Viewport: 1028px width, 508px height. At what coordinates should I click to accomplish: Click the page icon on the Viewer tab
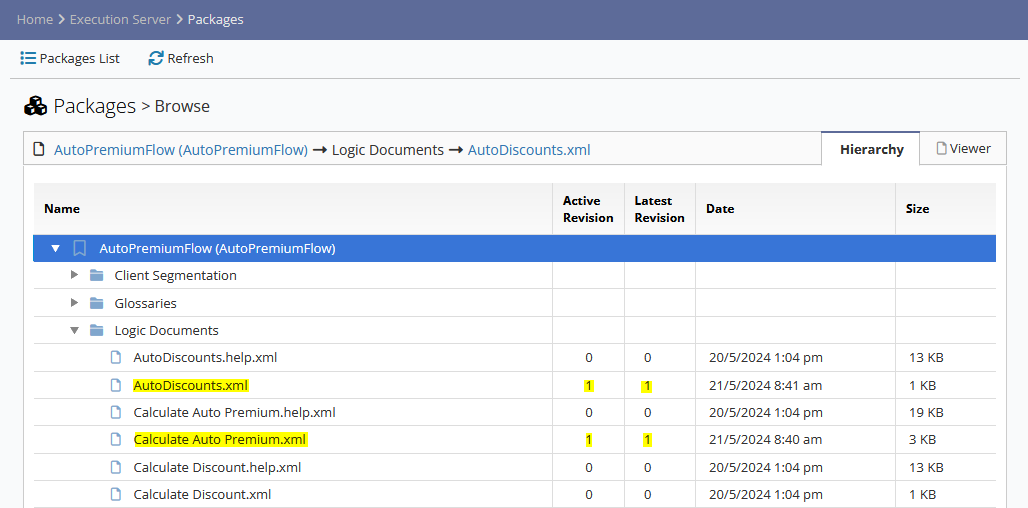click(x=941, y=149)
